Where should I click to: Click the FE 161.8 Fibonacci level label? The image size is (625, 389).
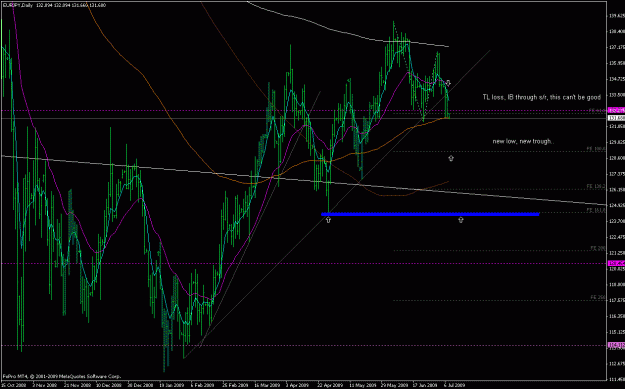(596, 210)
